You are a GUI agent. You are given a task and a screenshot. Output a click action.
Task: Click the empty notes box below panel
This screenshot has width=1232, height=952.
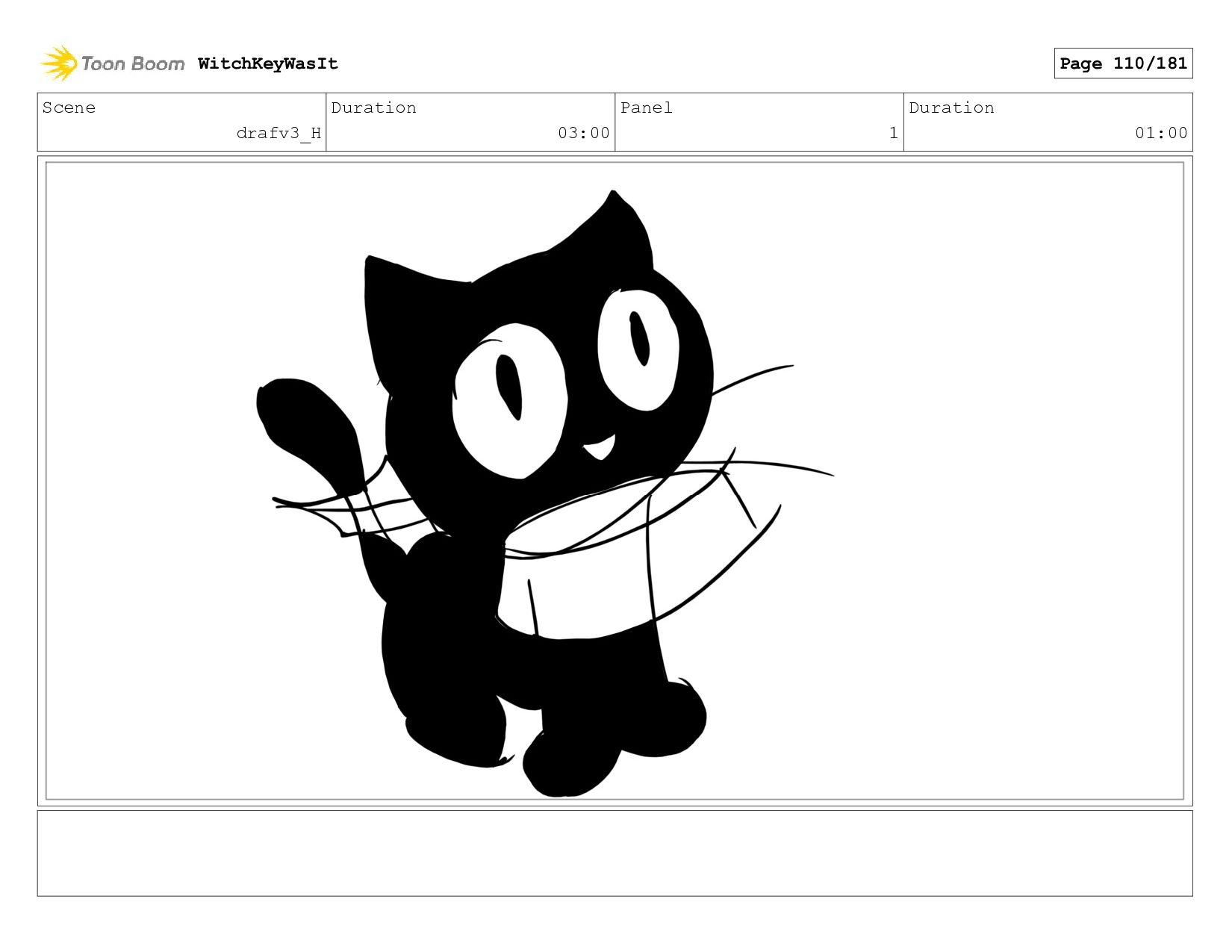(615, 853)
